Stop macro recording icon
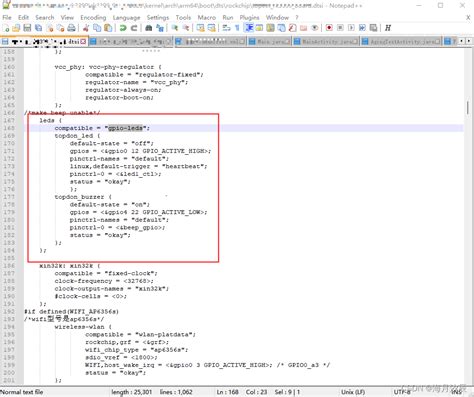 click(x=340, y=28)
